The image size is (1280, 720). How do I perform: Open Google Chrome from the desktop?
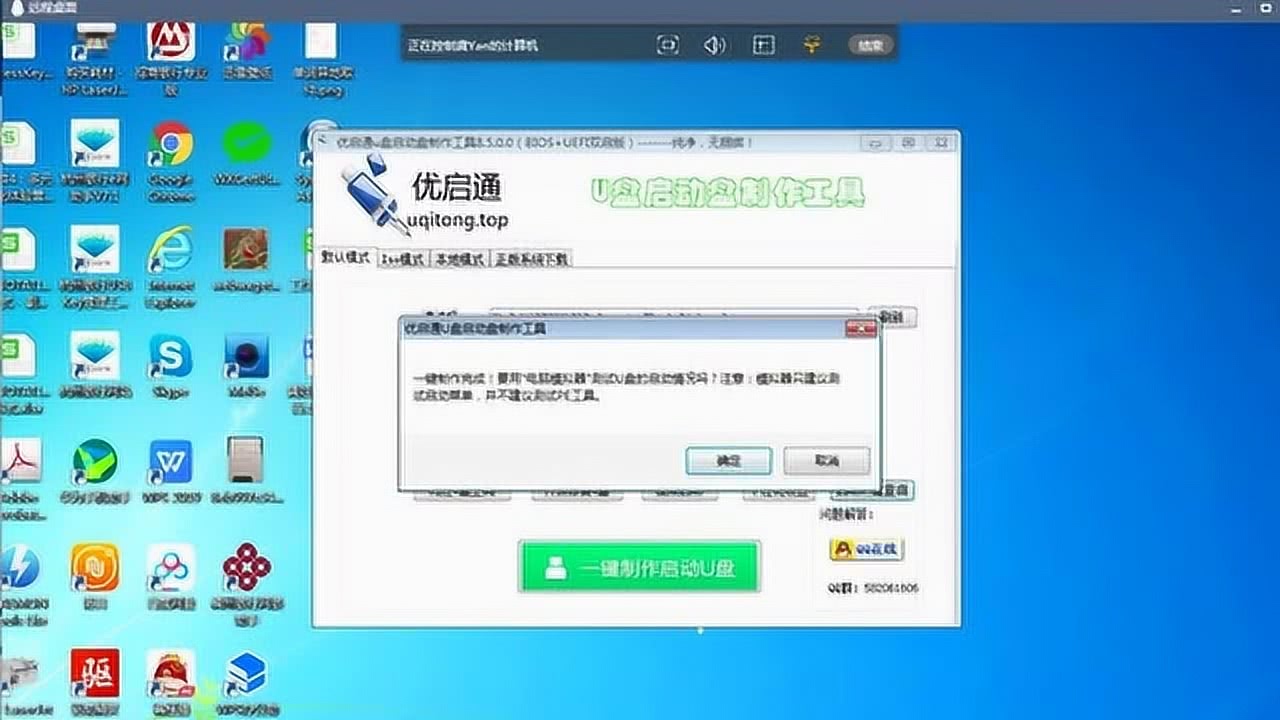coord(171,146)
